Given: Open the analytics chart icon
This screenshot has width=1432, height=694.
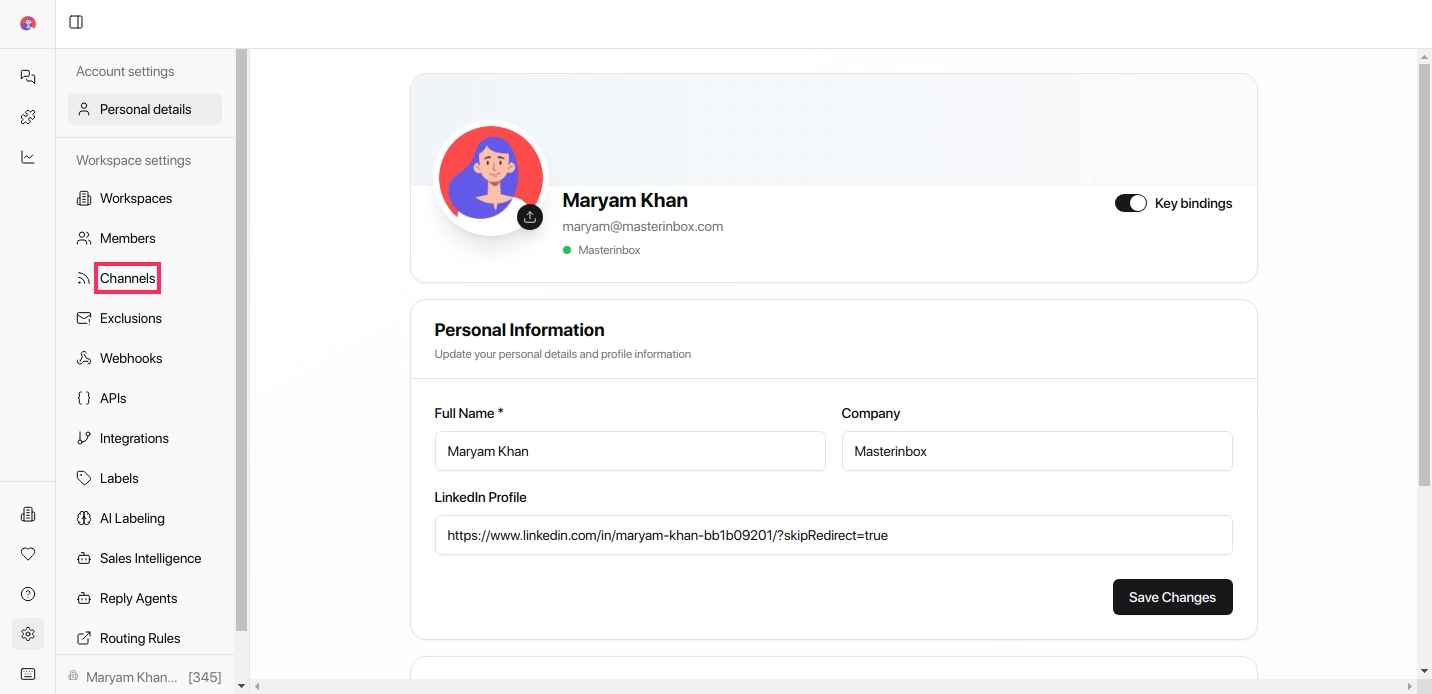Looking at the screenshot, I should coord(28,157).
